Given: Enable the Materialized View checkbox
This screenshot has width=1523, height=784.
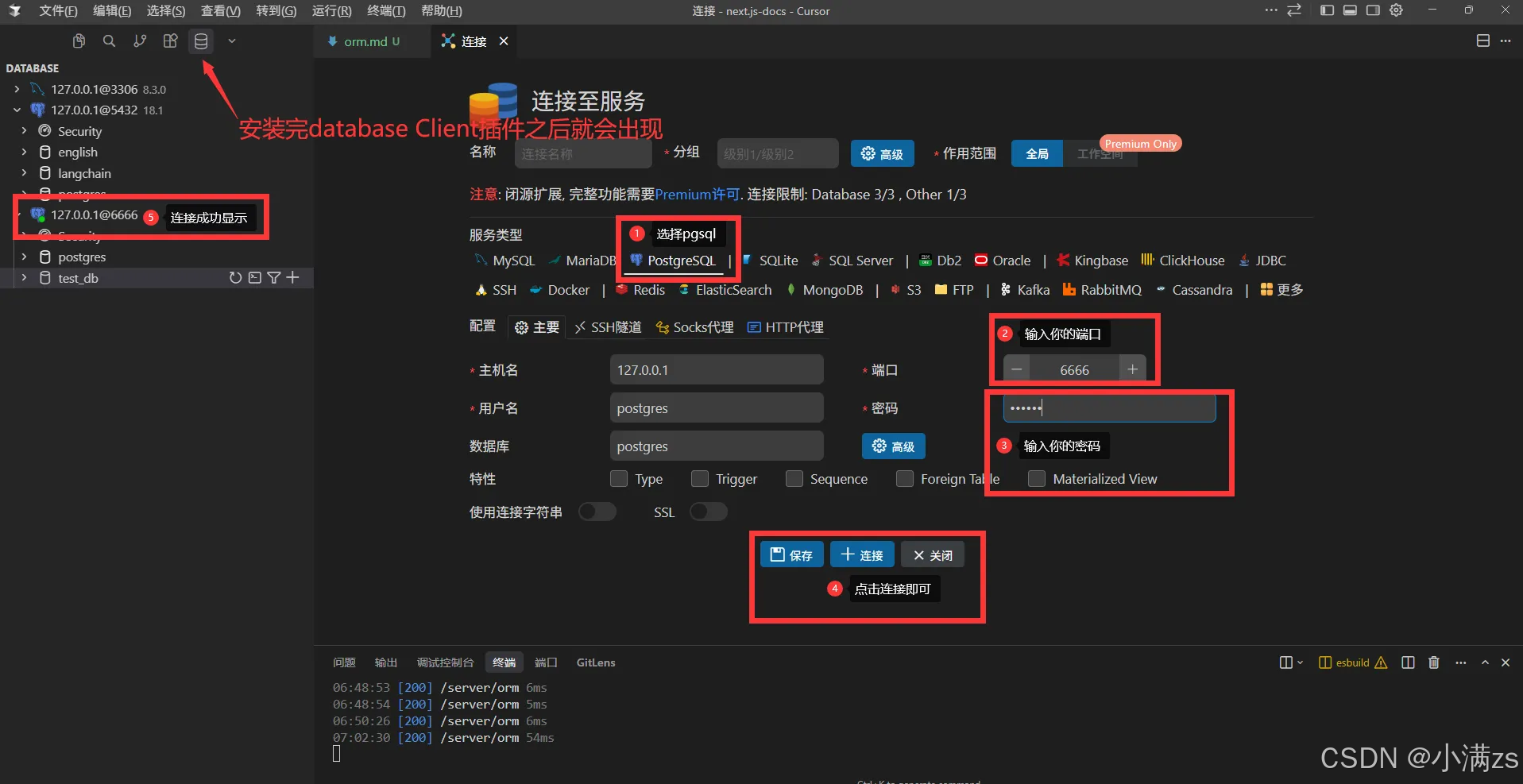Looking at the screenshot, I should click(x=1037, y=479).
